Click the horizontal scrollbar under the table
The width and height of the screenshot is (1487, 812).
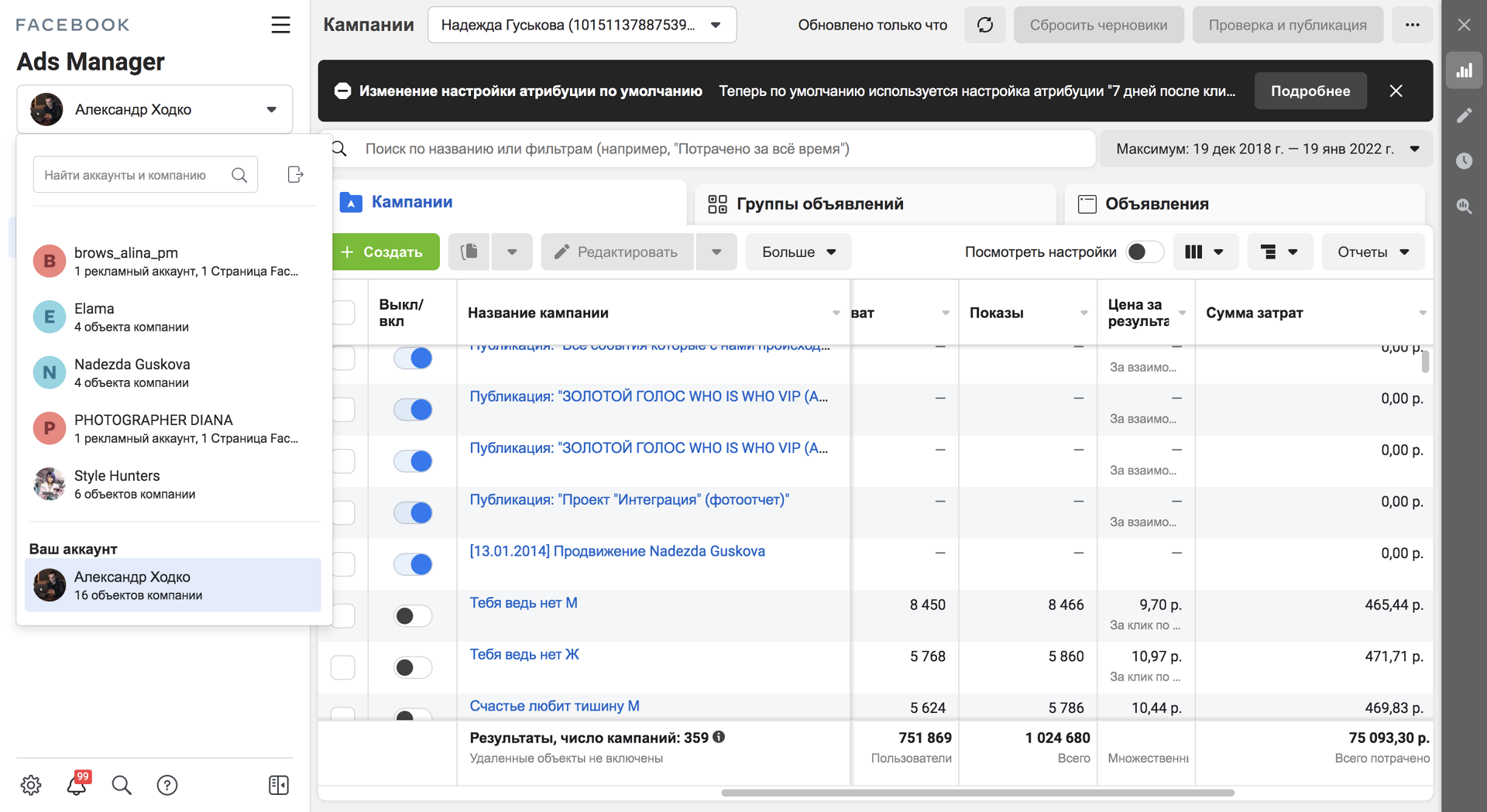pos(977,793)
